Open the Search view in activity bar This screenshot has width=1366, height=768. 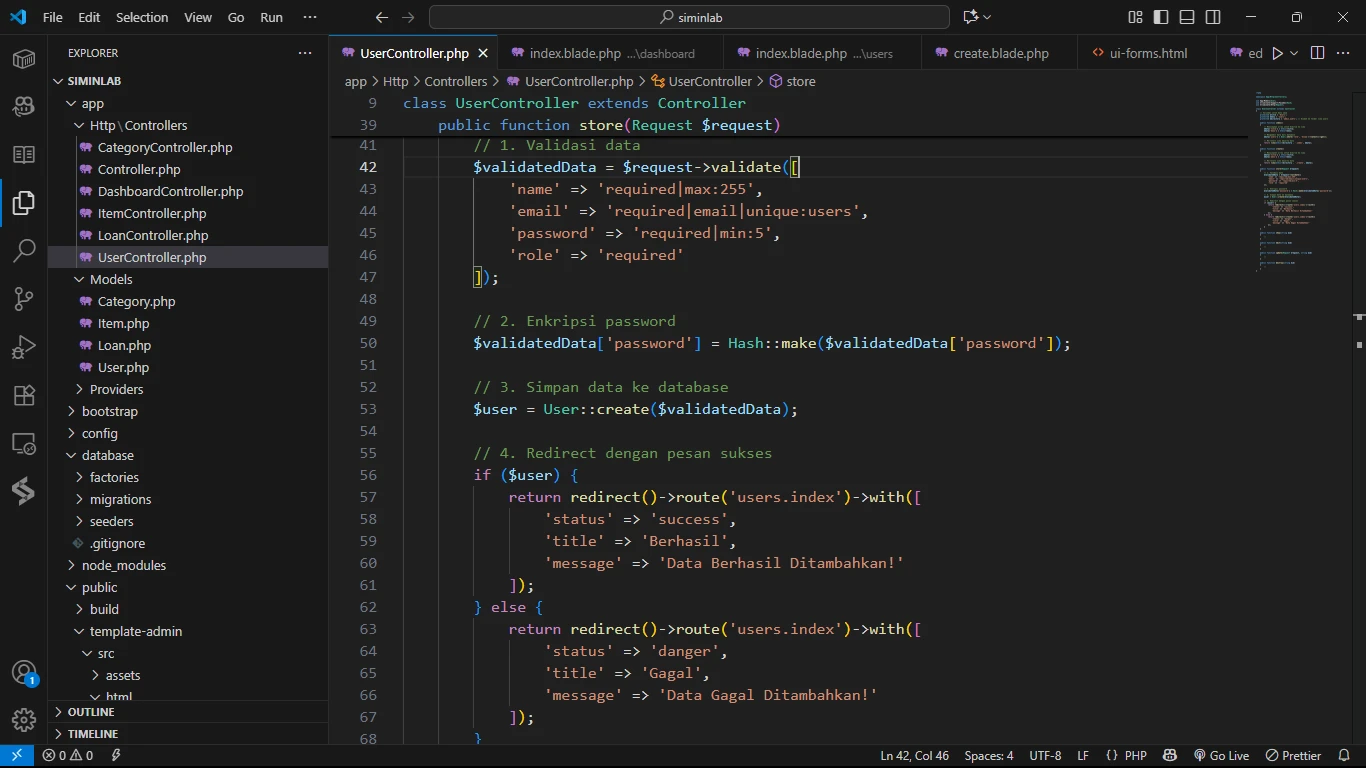click(x=24, y=250)
